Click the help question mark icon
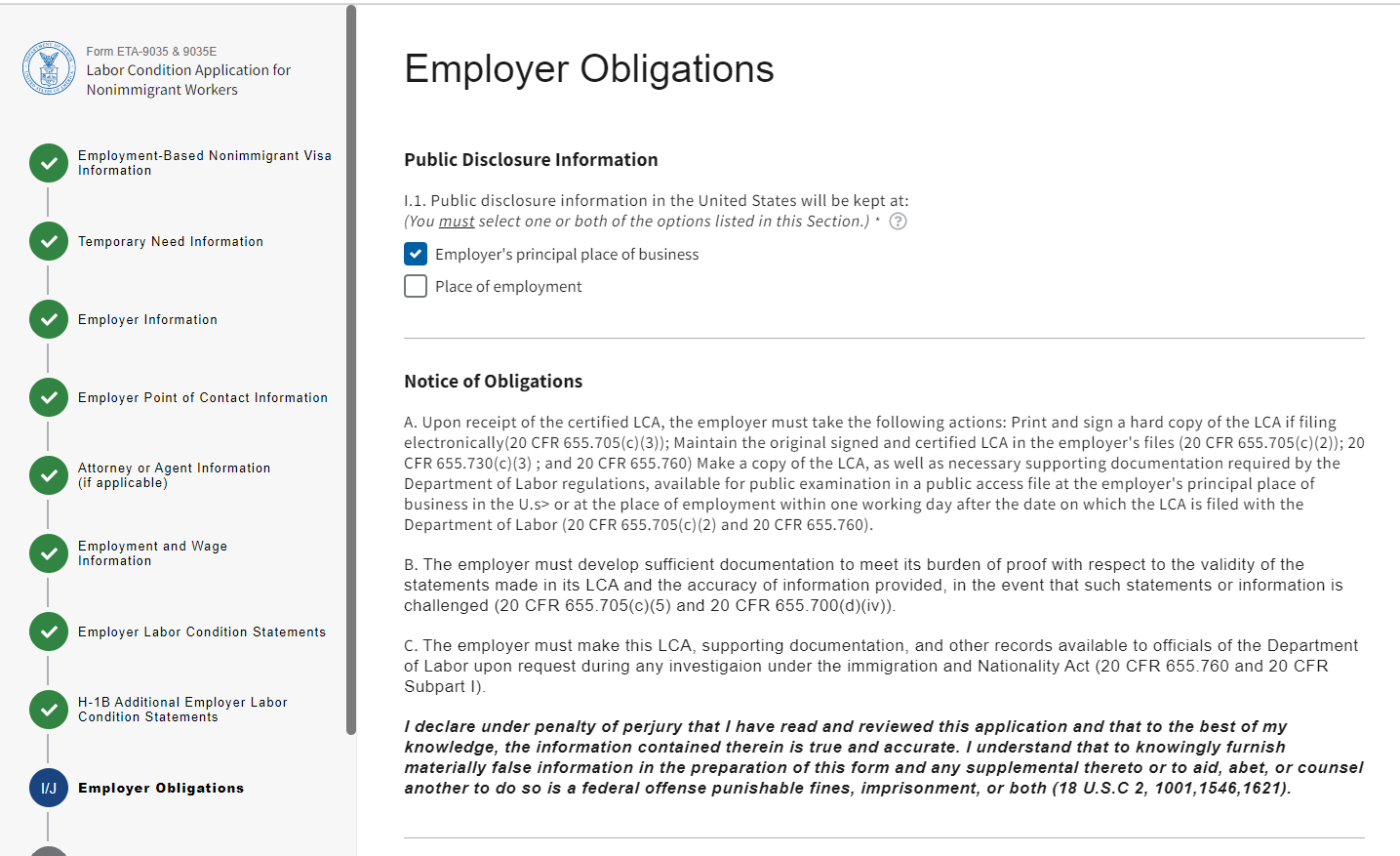The width and height of the screenshot is (1400, 856). tap(899, 222)
